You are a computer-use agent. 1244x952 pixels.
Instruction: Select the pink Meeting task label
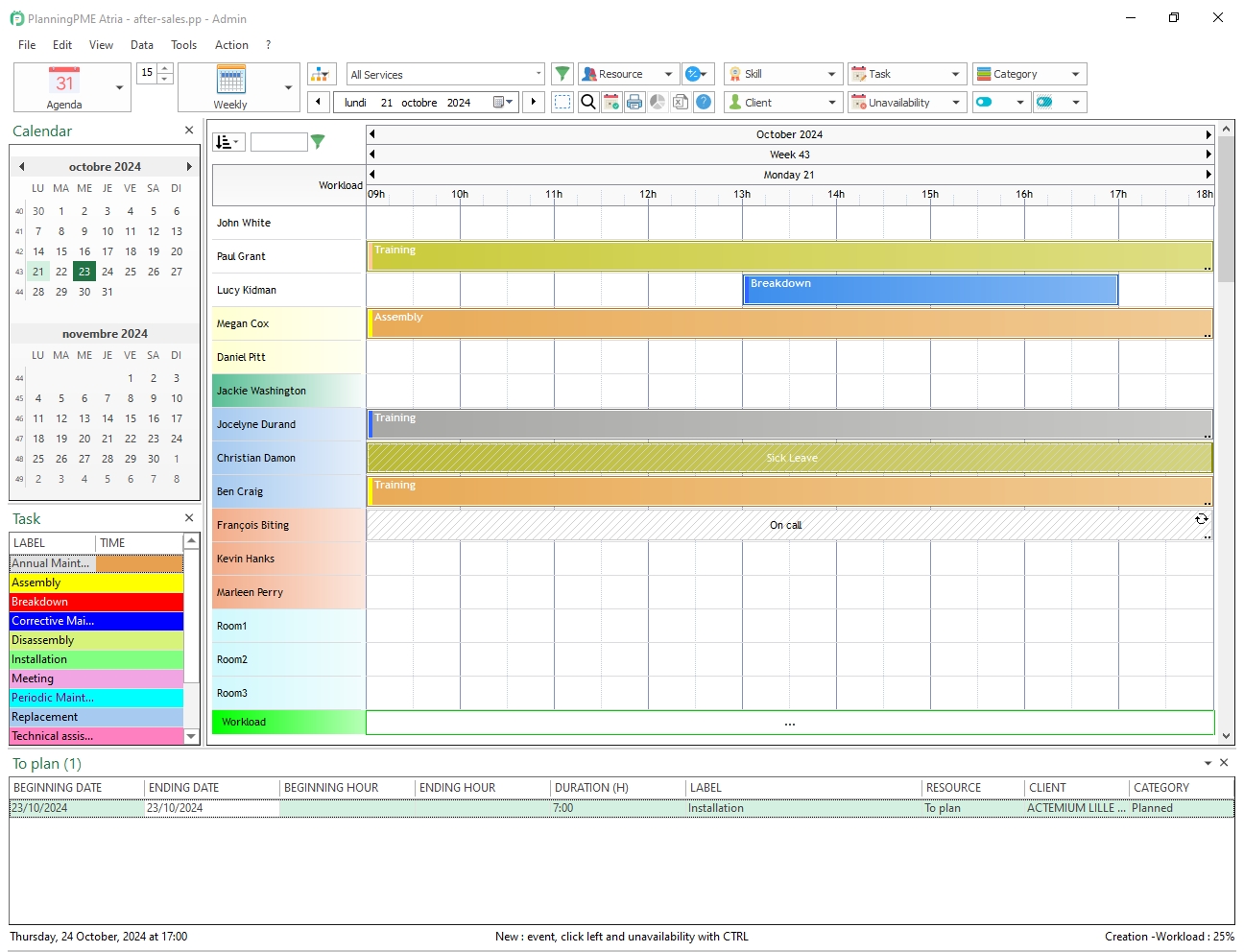coord(96,678)
